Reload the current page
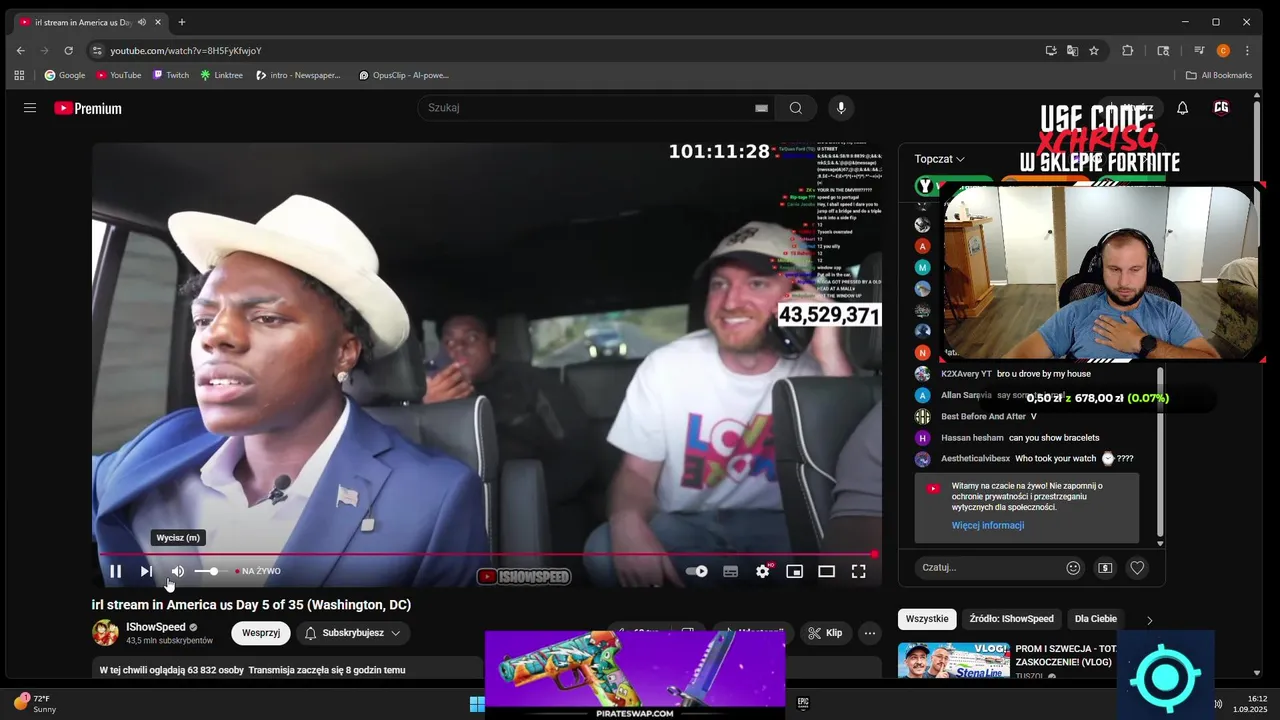 pyautogui.click(x=68, y=50)
